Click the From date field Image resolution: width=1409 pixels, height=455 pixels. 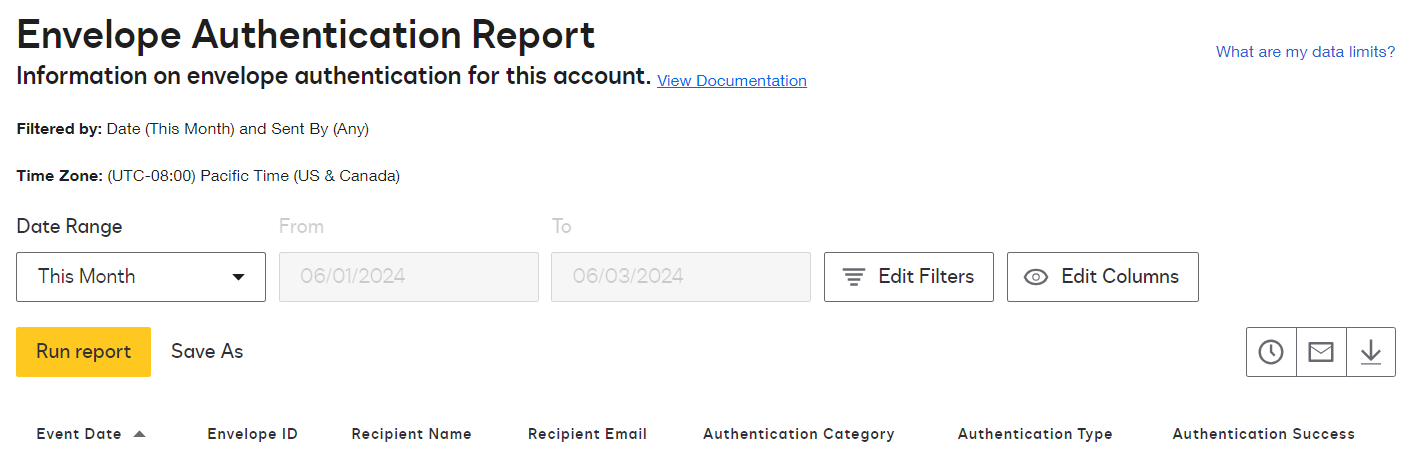(x=409, y=277)
